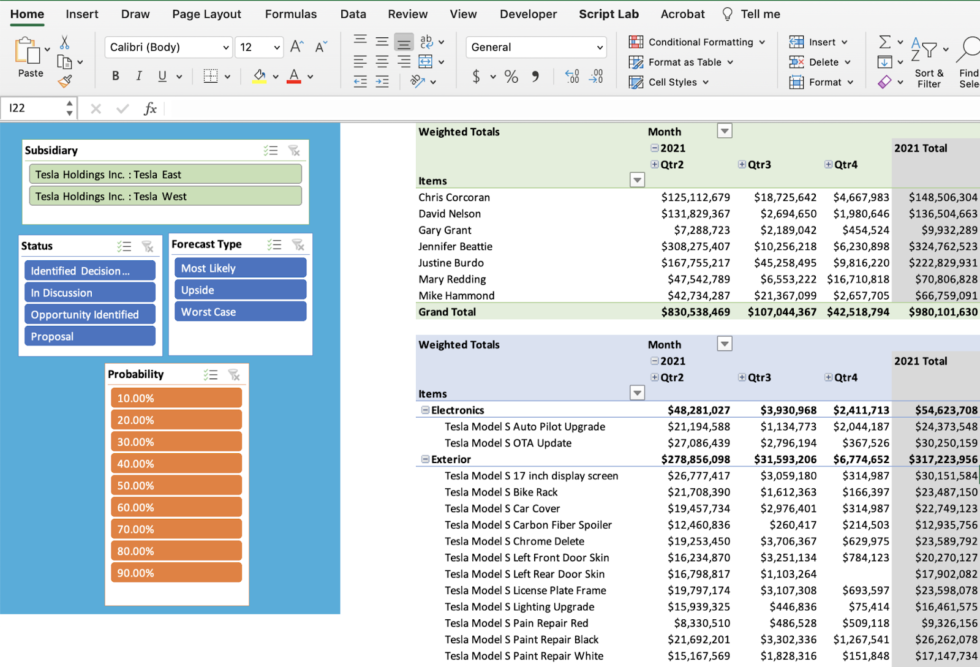Click the Cut scissors icon
This screenshot has width=980, height=667.
(x=64, y=43)
